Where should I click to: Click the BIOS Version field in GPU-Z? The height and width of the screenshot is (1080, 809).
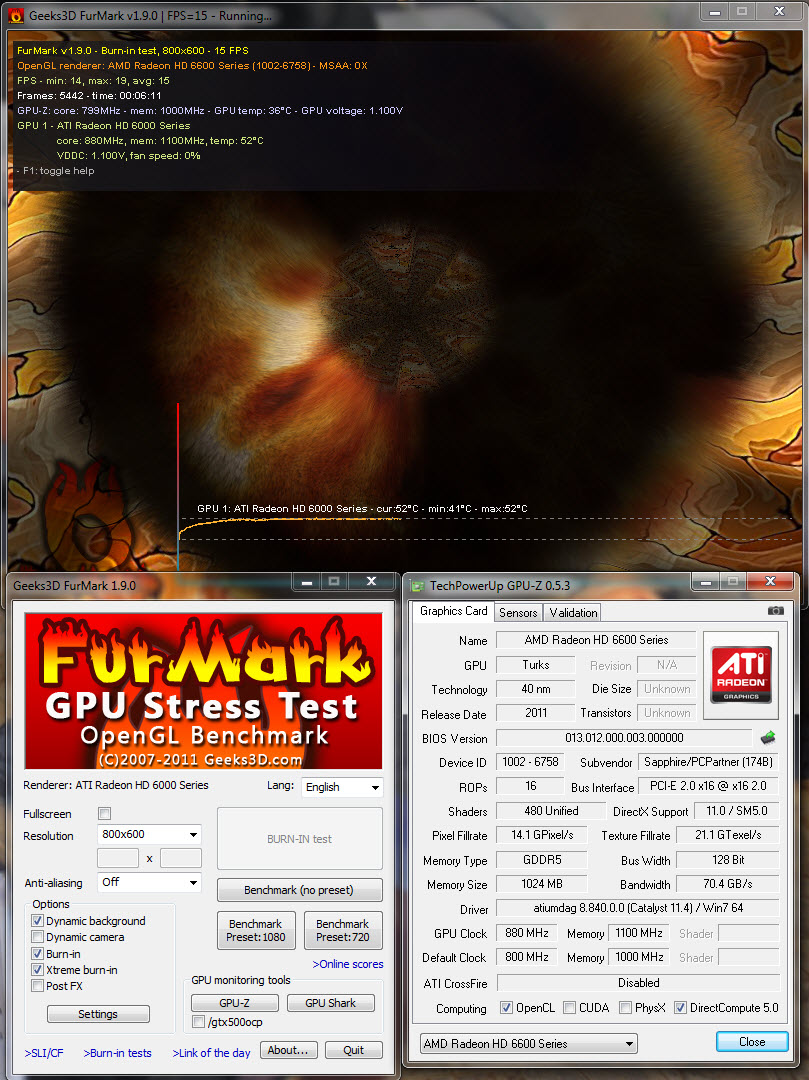point(624,738)
